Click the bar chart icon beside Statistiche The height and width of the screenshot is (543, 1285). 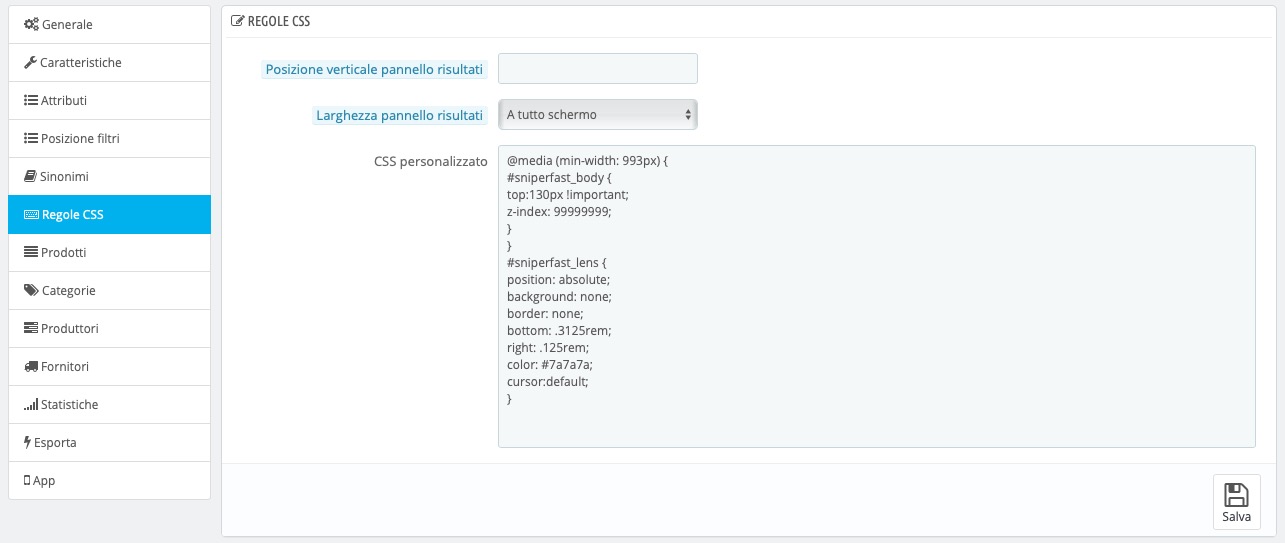tap(31, 405)
